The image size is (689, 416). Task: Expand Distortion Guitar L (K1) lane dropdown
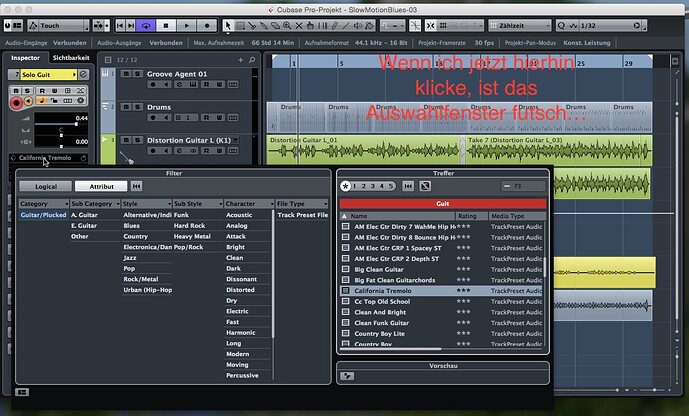(236, 140)
